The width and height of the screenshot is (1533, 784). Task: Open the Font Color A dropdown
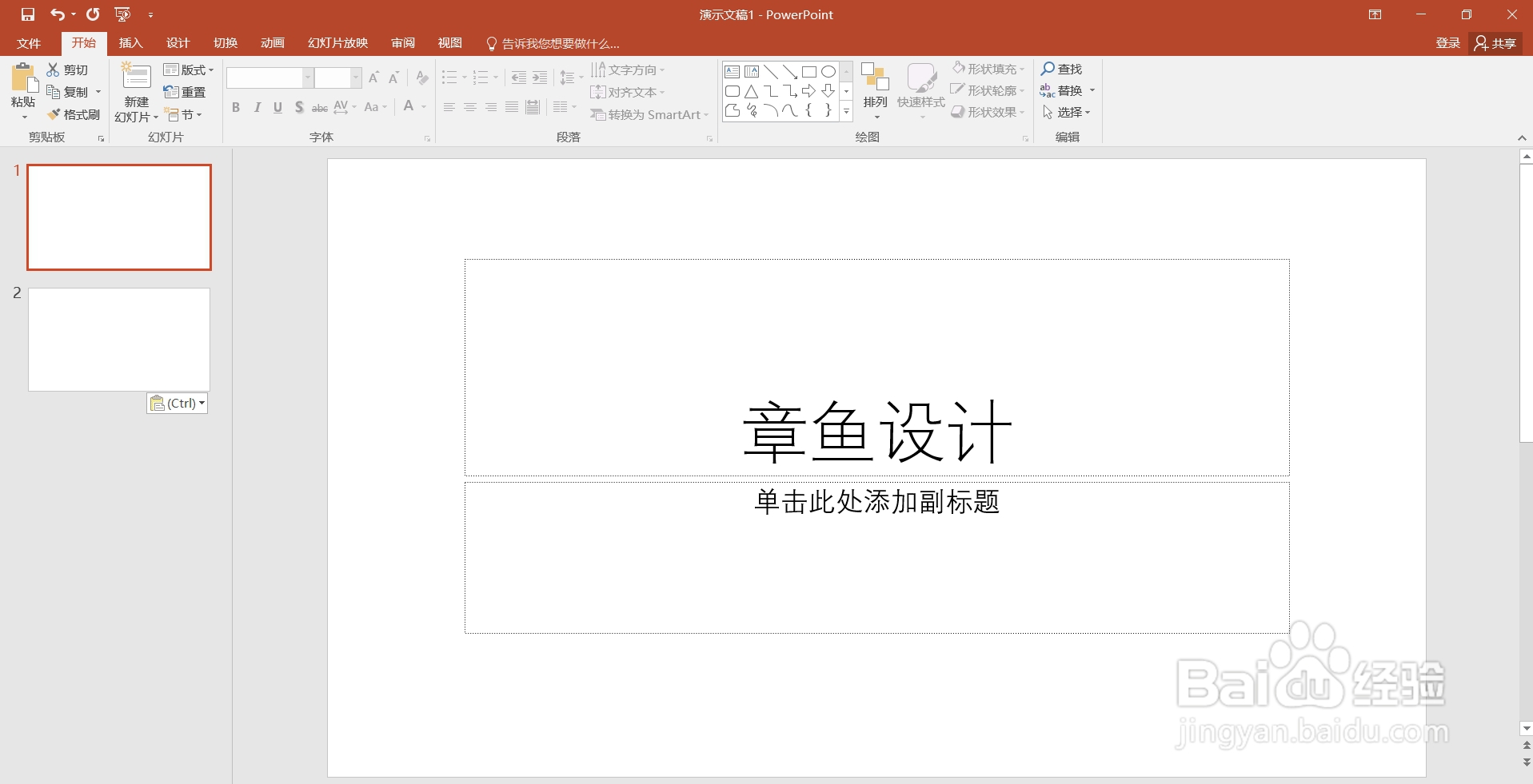tap(424, 107)
